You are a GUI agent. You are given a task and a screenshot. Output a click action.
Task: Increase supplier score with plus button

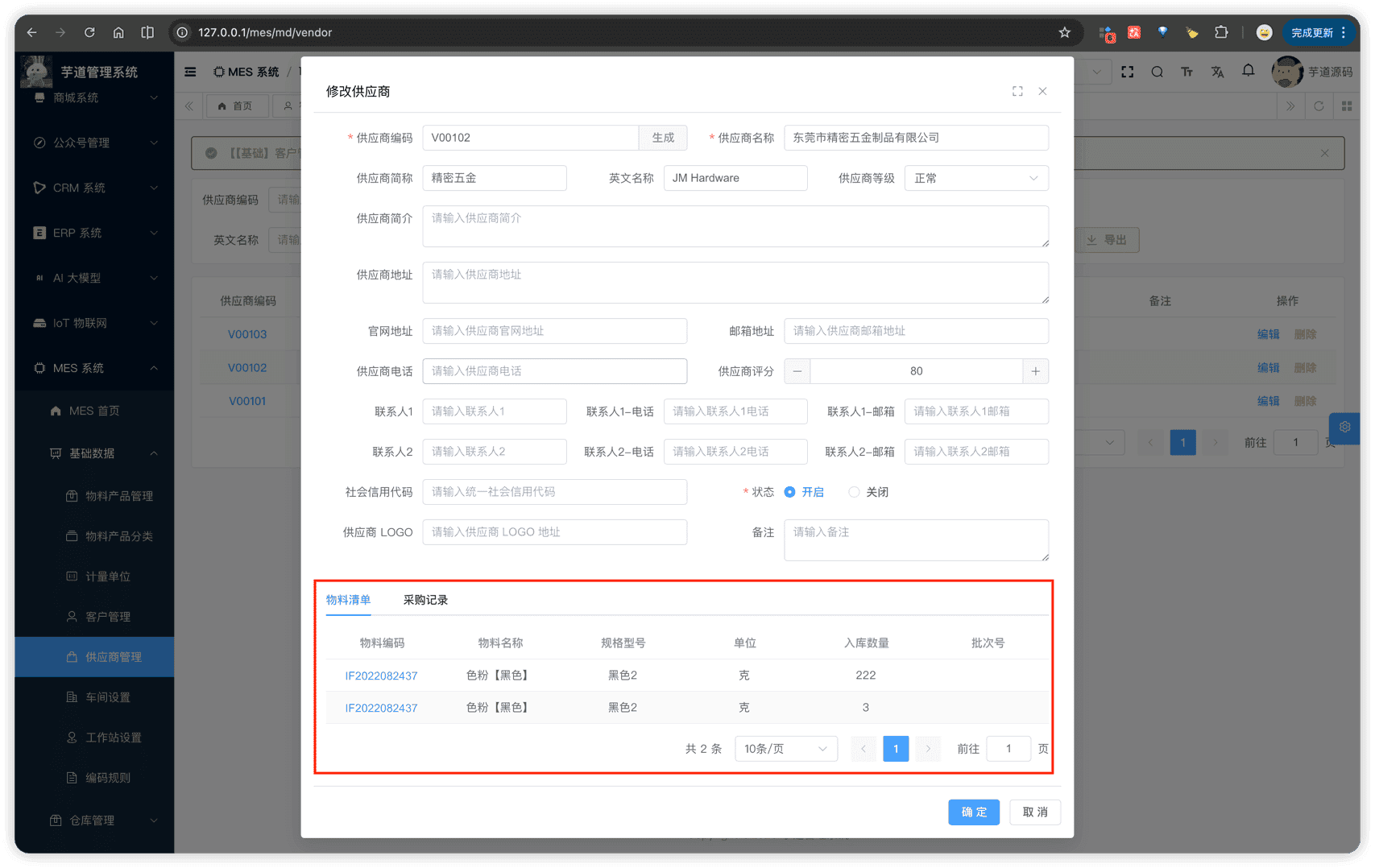(x=1035, y=371)
